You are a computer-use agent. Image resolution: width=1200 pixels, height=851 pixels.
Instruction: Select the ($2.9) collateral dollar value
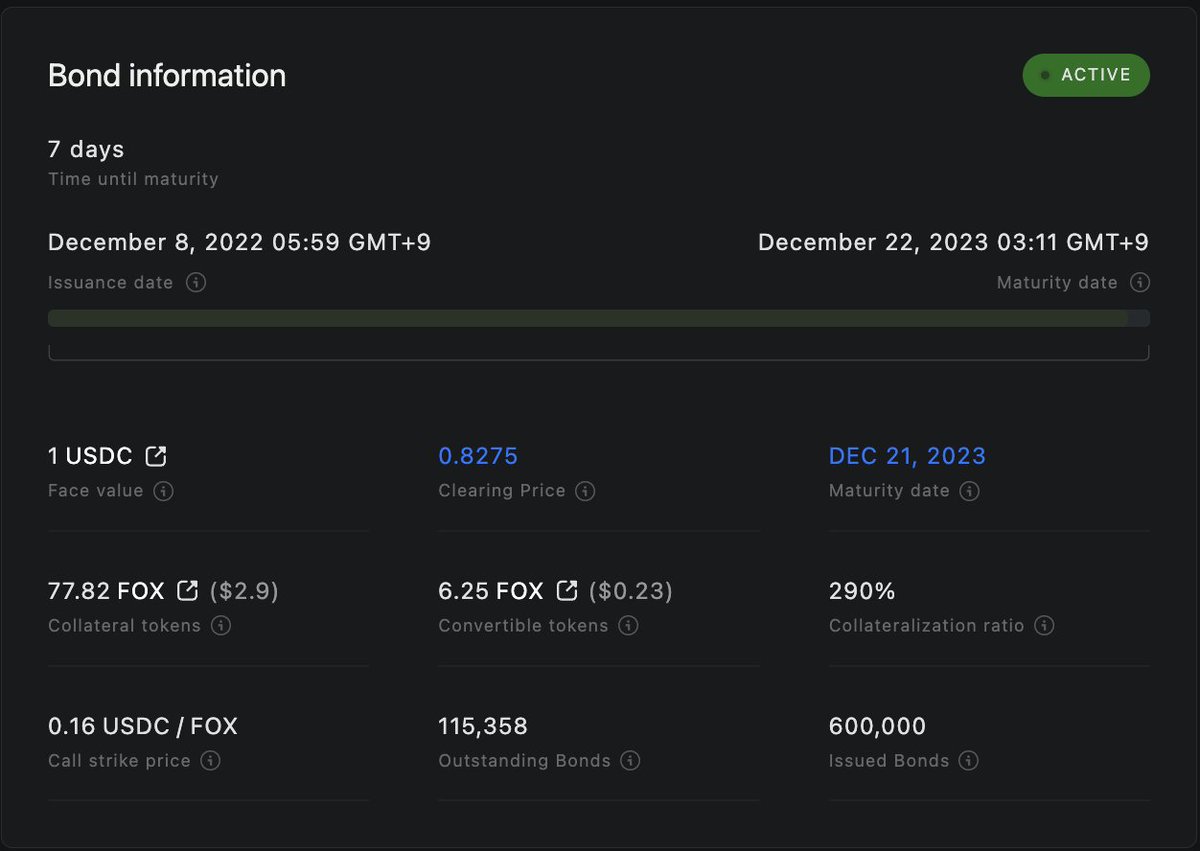click(244, 591)
